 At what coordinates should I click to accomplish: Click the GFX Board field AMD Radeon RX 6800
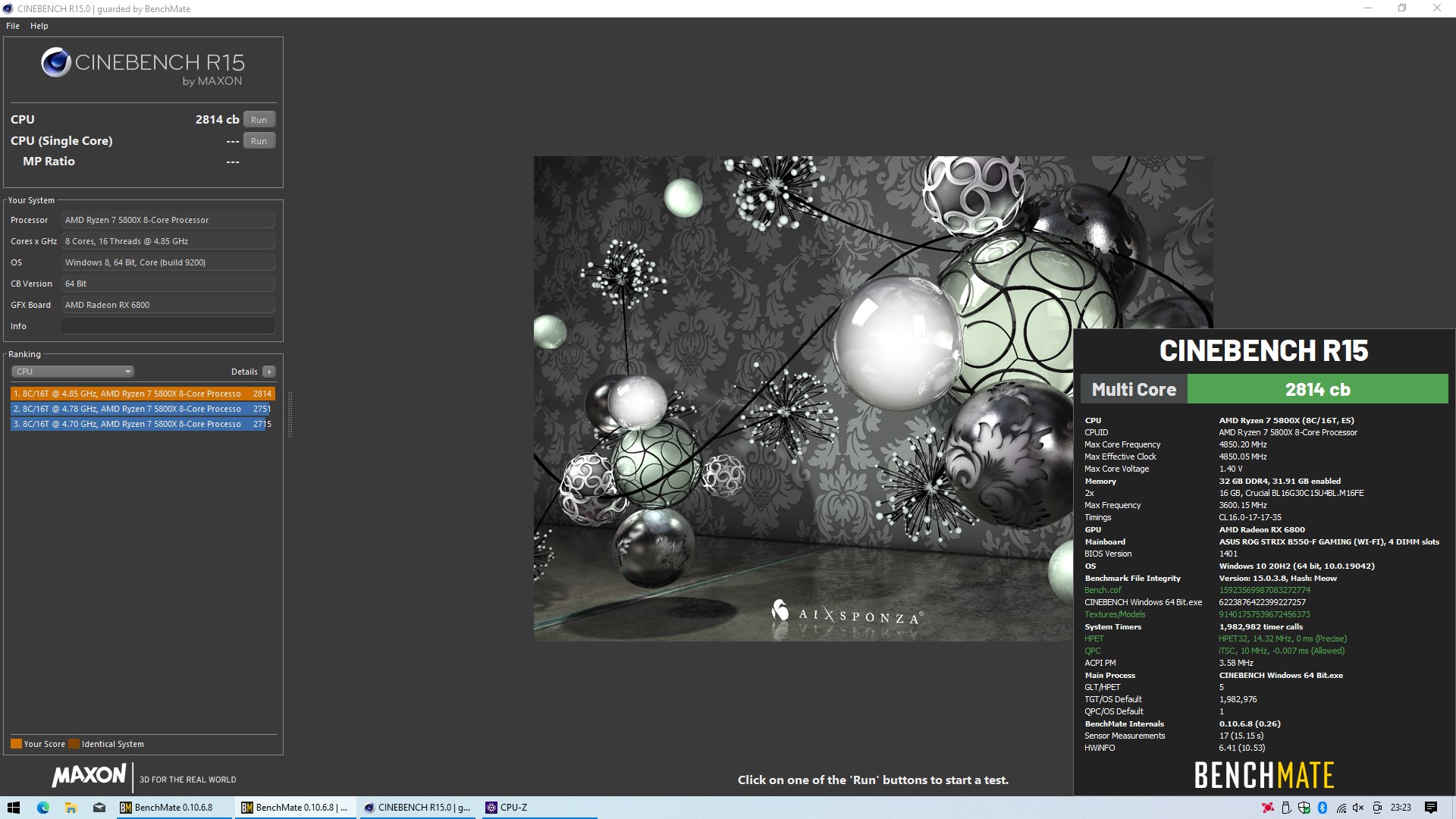(168, 305)
